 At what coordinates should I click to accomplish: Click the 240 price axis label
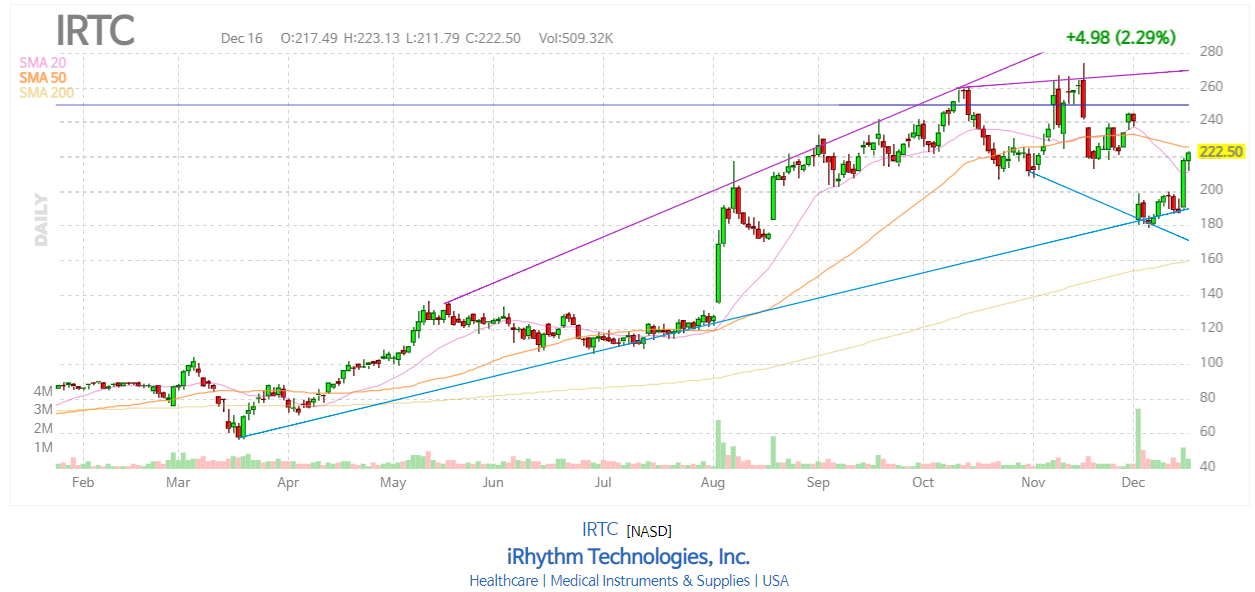coord(1211,121)
